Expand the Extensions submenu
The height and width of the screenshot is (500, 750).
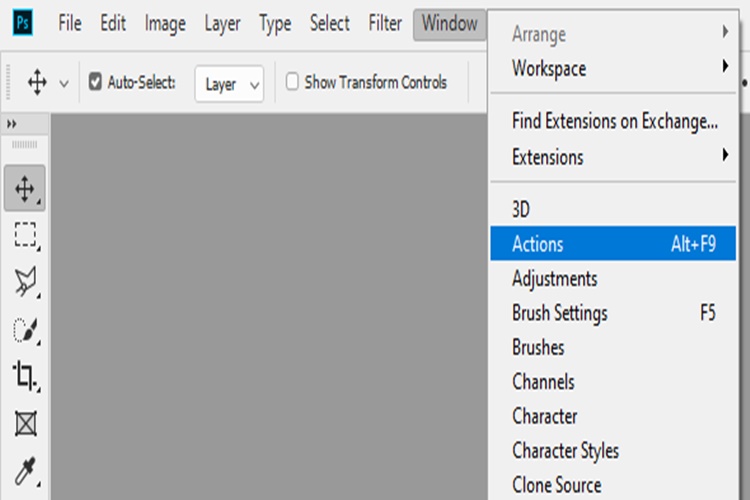[613, 156]
